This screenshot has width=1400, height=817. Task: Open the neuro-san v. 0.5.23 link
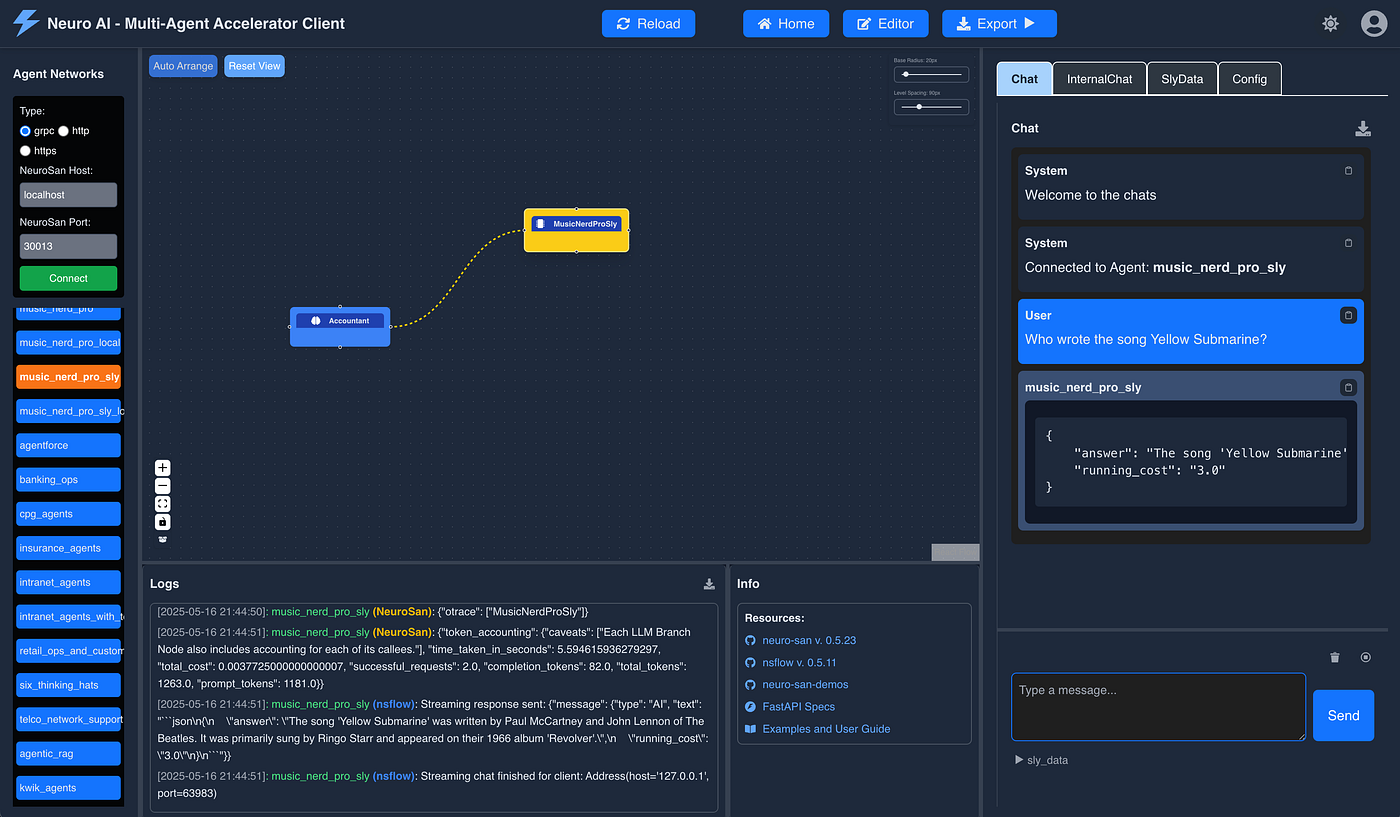click(x=809, y=640)
